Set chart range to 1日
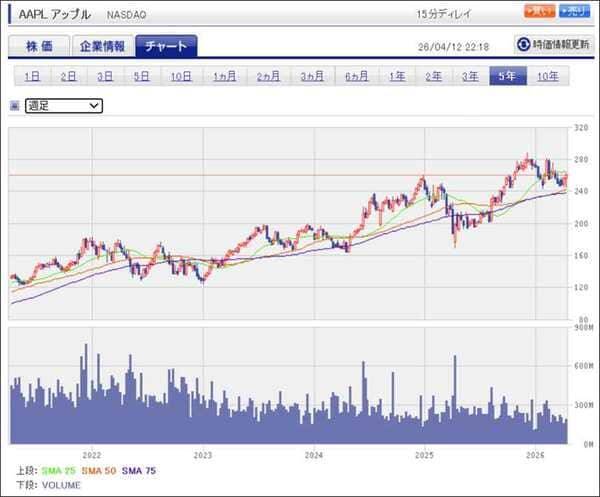 [x=32, y=76]
